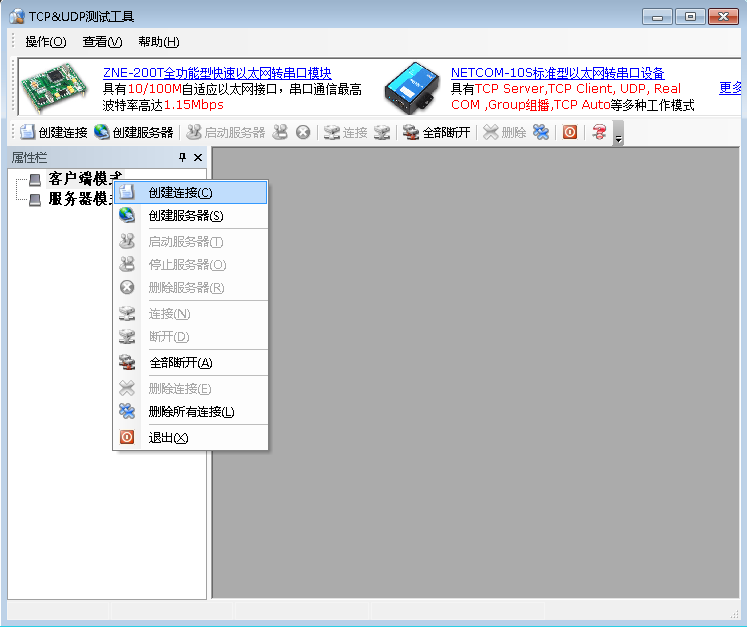Choose 停止服务器(O) in the context menu
Screen dimensions: 747x627
tap(191, 264)
